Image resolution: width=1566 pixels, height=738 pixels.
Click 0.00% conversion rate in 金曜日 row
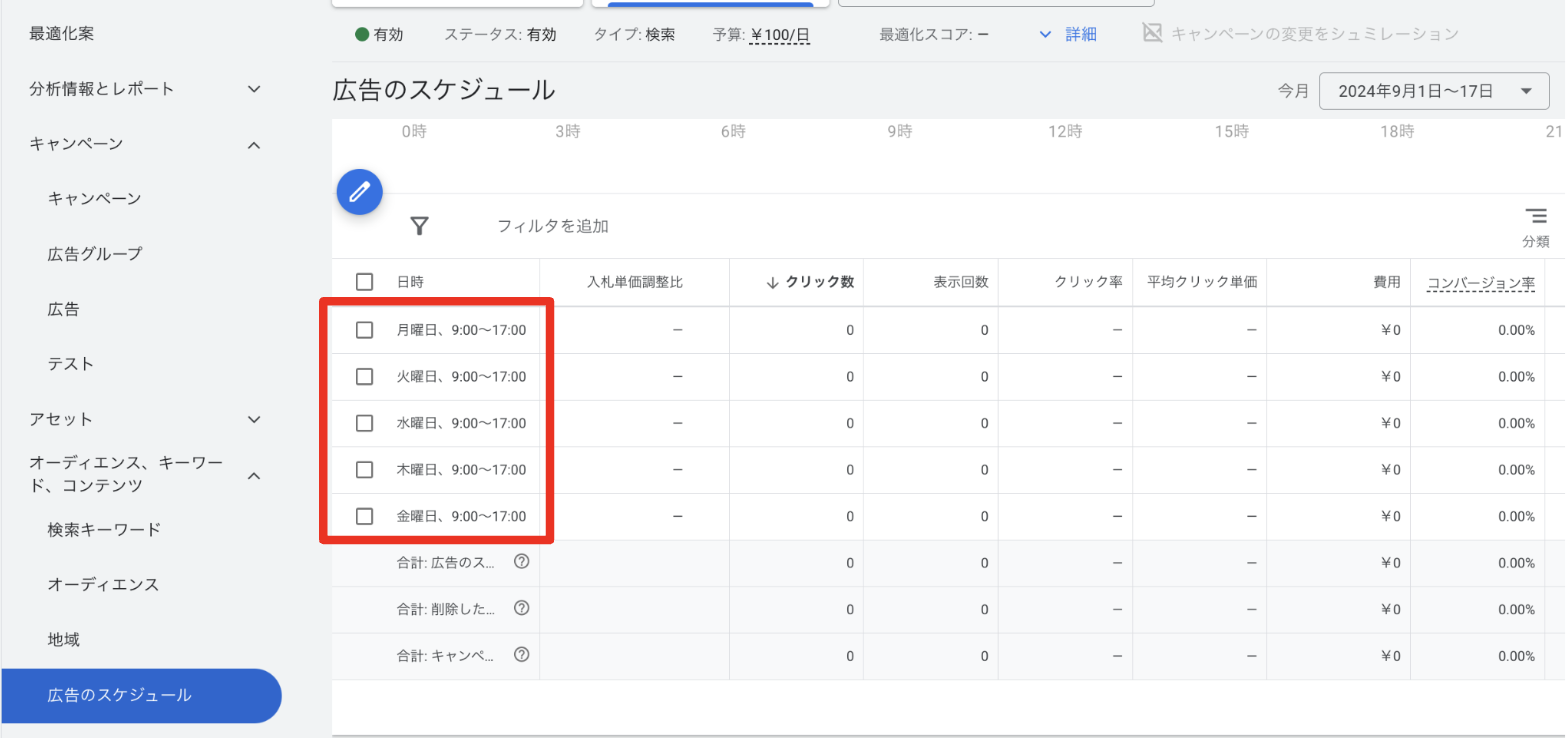coord(1516,516)
